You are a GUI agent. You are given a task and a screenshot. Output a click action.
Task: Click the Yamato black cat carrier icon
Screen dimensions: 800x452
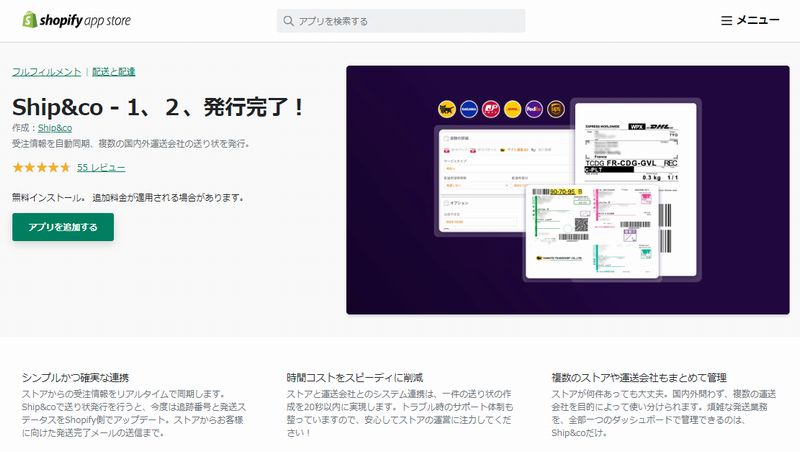[x=447, y=109]
